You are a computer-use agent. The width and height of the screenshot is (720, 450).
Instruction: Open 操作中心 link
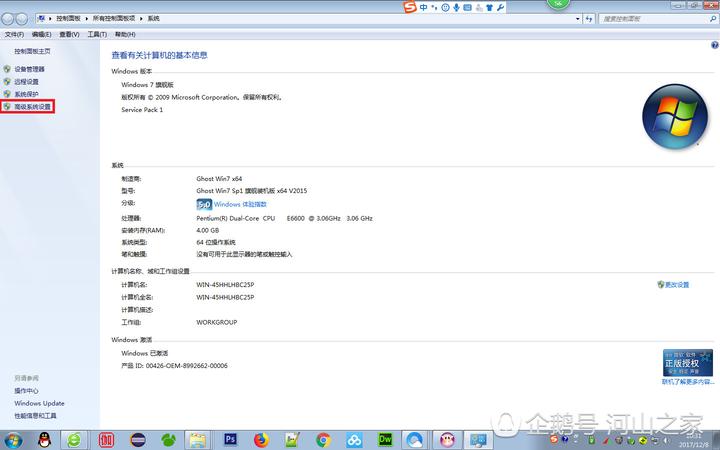coord(26,391)
